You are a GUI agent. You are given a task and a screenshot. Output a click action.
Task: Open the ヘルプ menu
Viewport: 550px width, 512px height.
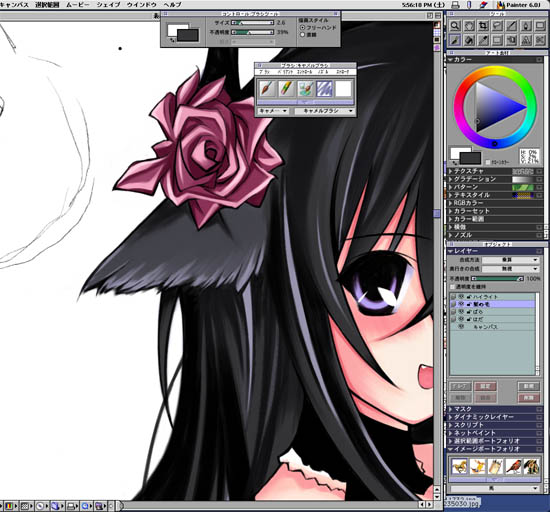coord(173,5)
